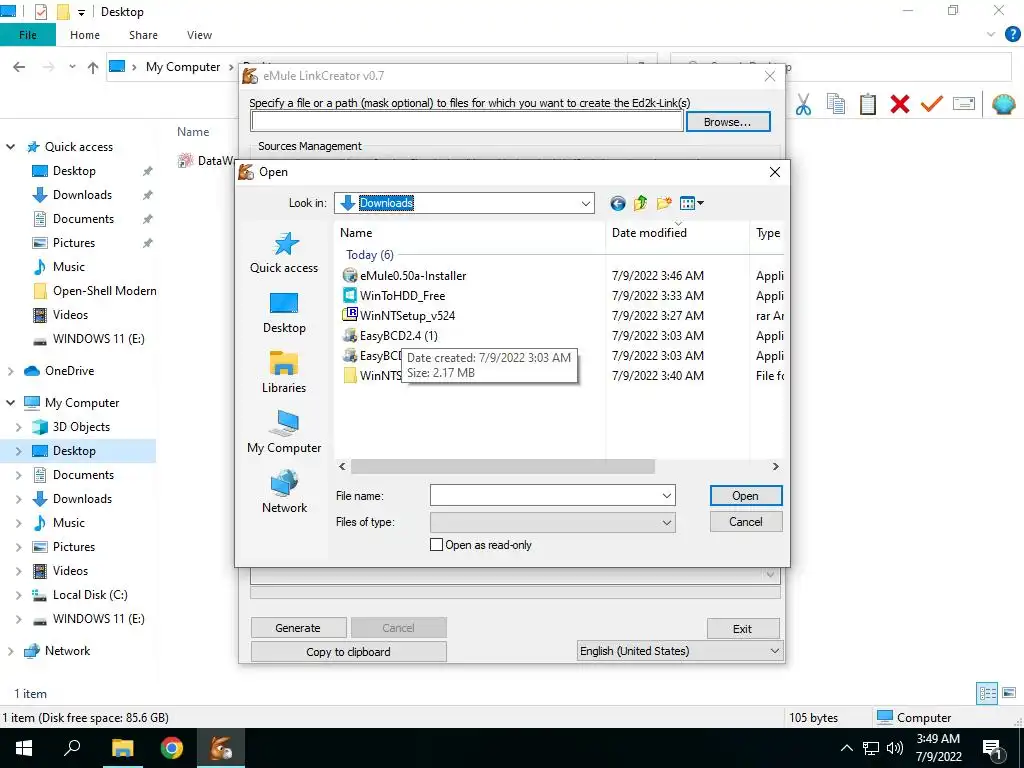Screen dimensions: 1024x768
Task: Expand the OneDrive tree node
Action: [x=10, y=371]
